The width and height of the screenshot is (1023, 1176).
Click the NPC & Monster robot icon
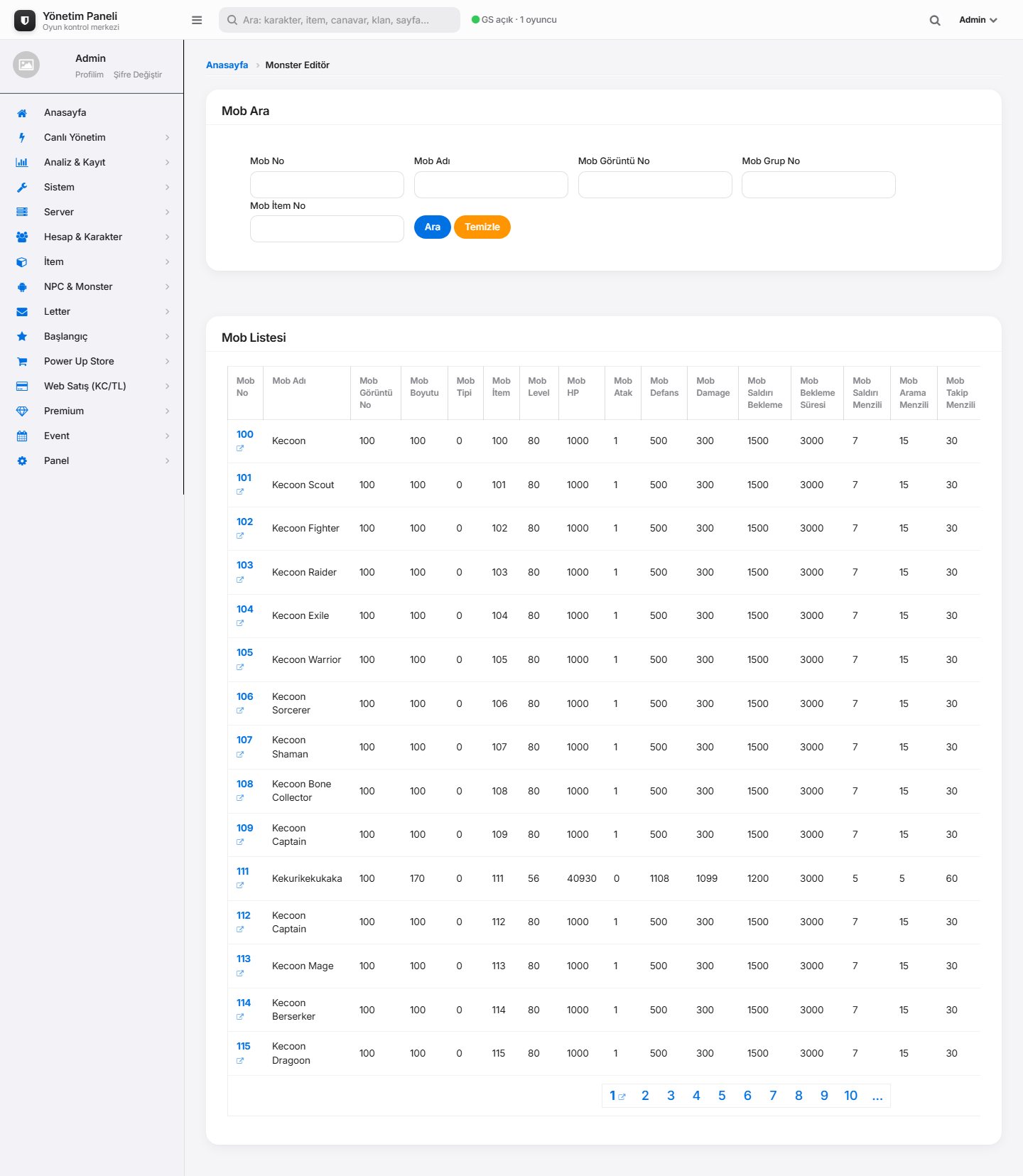(x=22, y=287)
